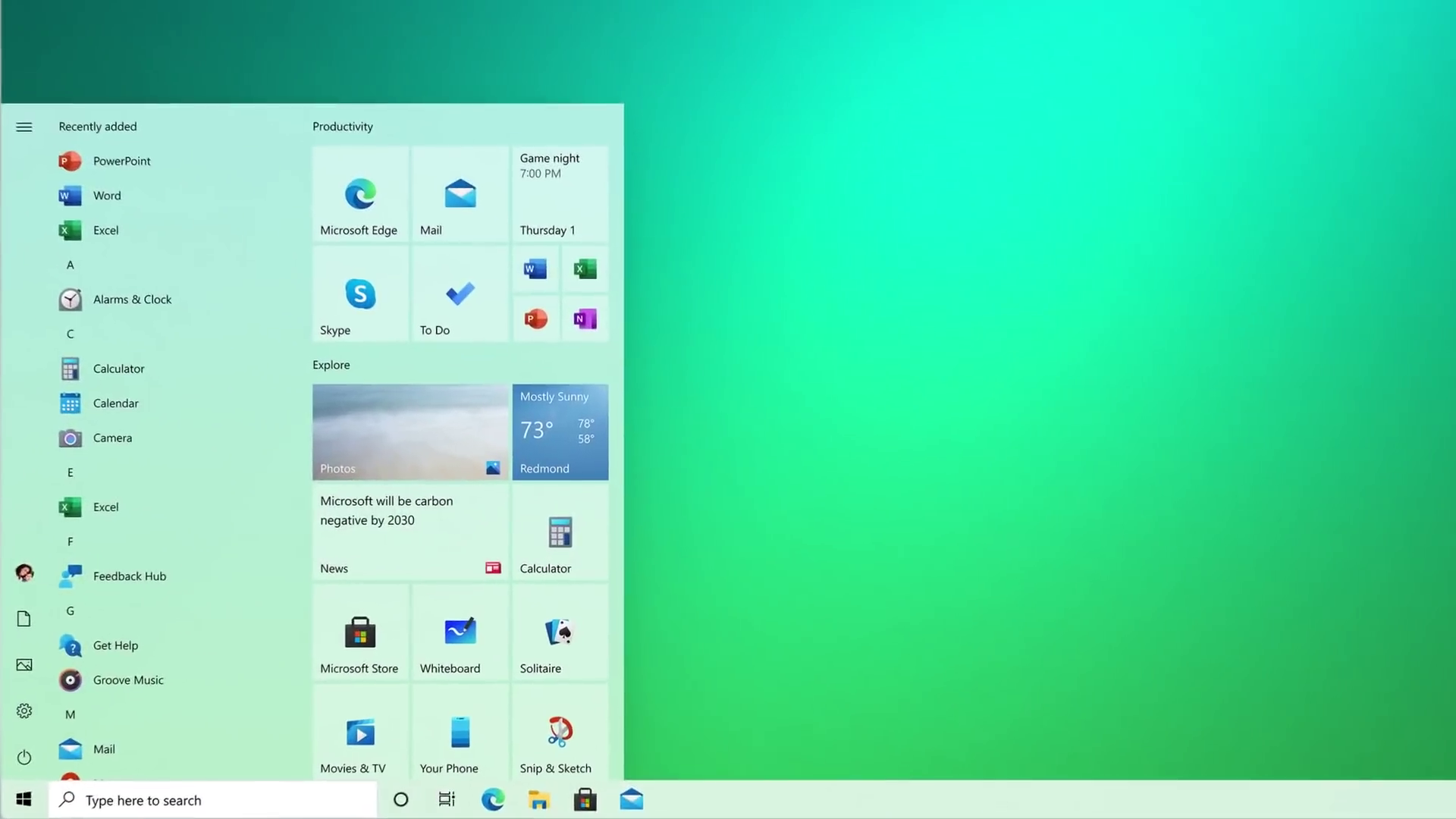
Task: Click the Explore group header
Action: [331, 365]
